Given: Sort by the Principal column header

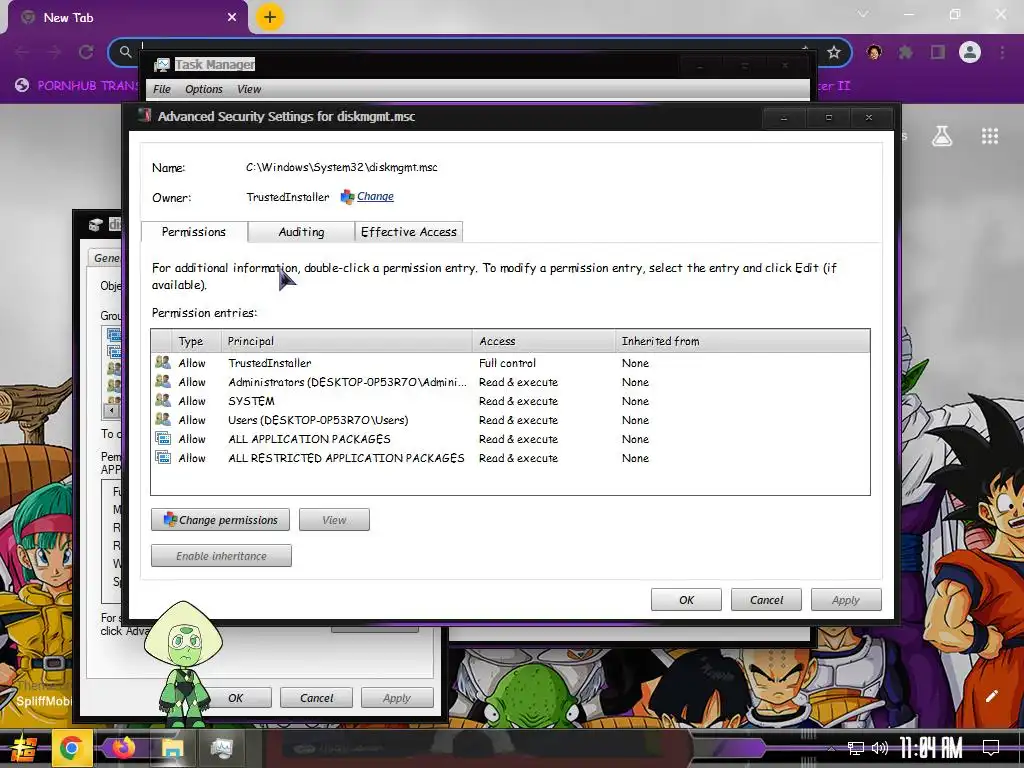Looking at the screenshot, I should point(347,341).
